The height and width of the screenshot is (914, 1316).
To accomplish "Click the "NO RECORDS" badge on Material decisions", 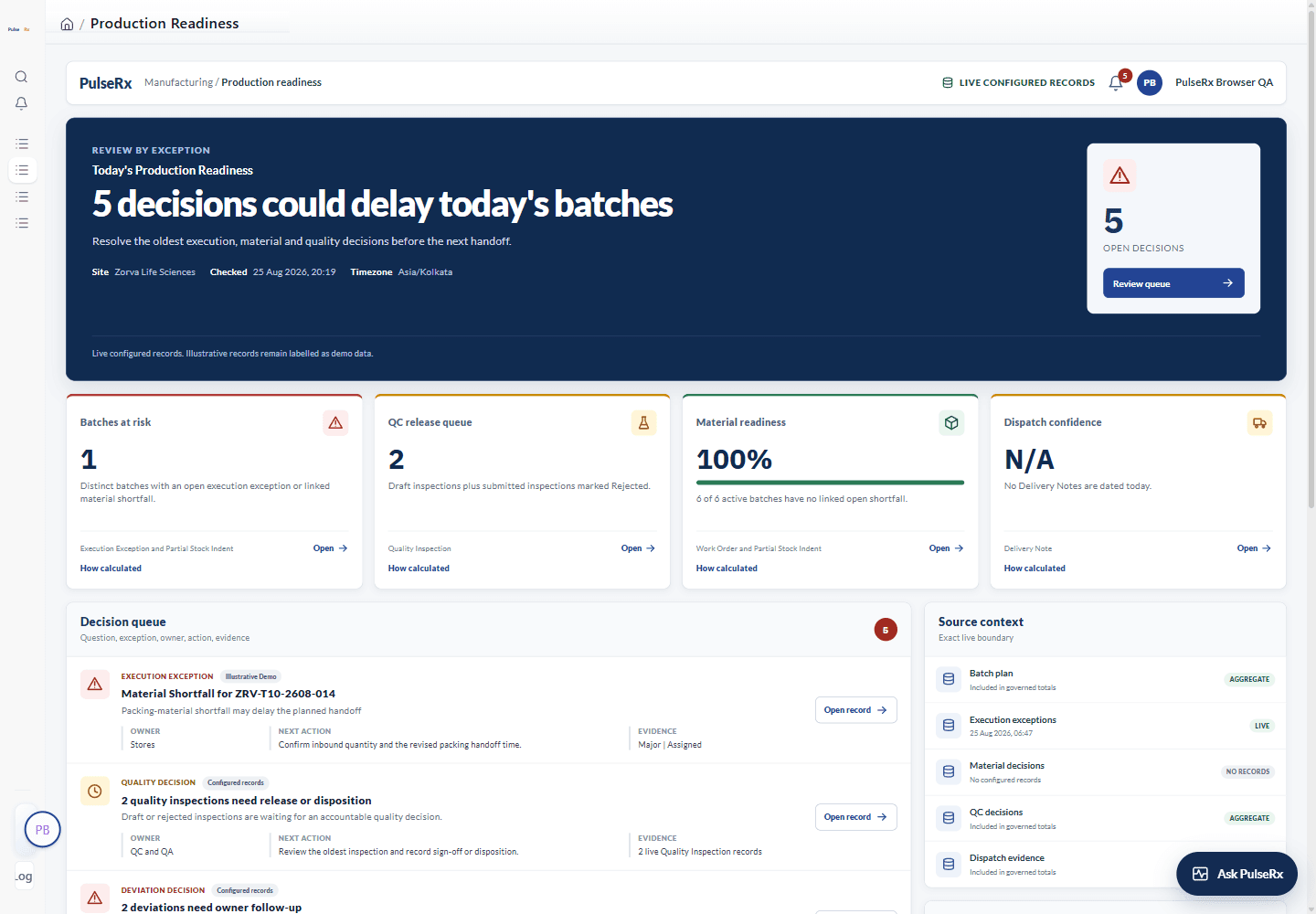I will point(1247,771).
